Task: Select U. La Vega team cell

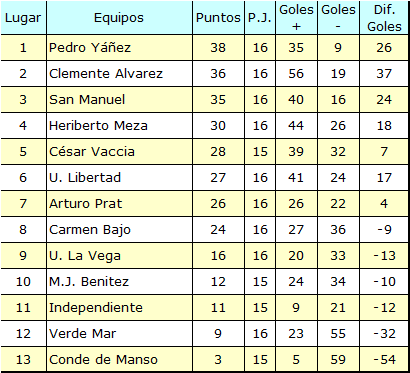Action: point(119,256)
